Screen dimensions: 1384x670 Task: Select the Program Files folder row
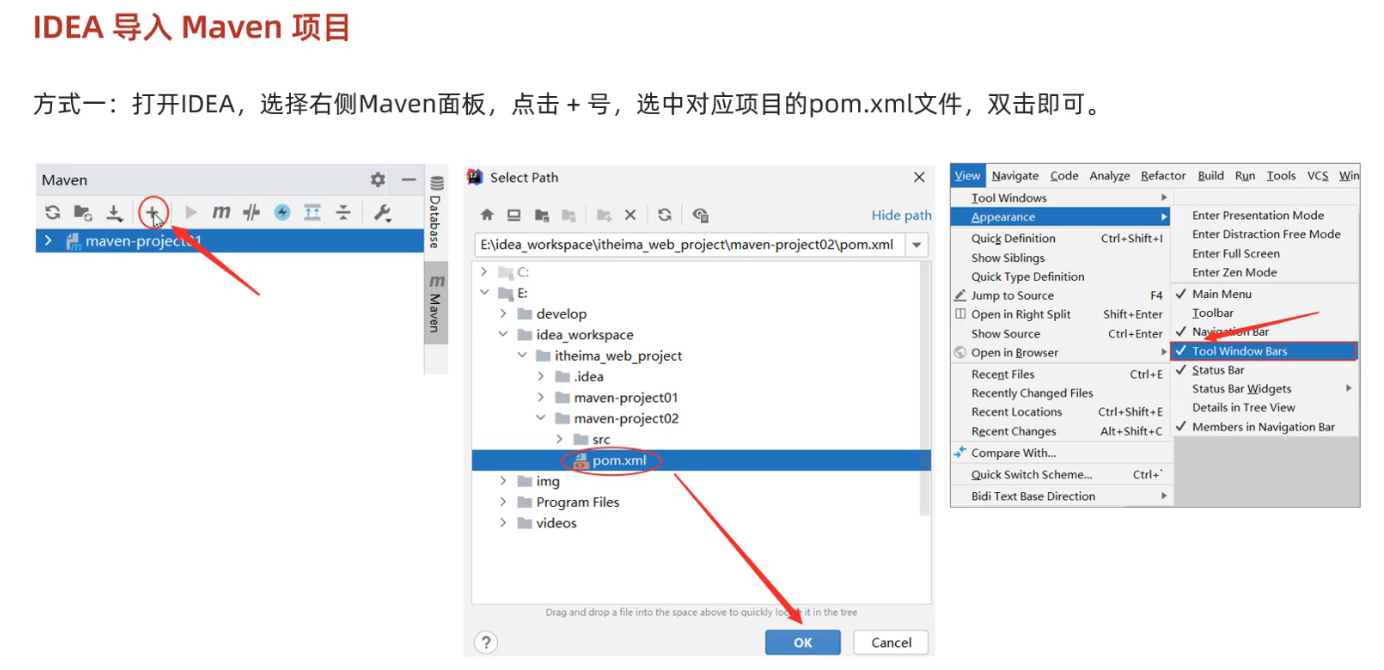695,502
